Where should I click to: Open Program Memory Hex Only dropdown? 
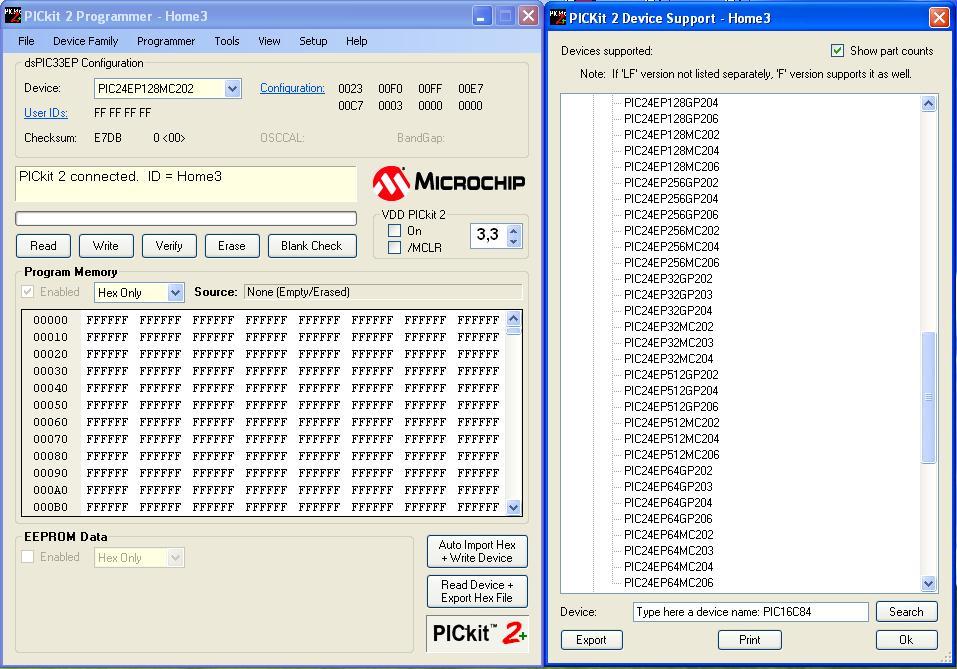[x=175, y=292]
